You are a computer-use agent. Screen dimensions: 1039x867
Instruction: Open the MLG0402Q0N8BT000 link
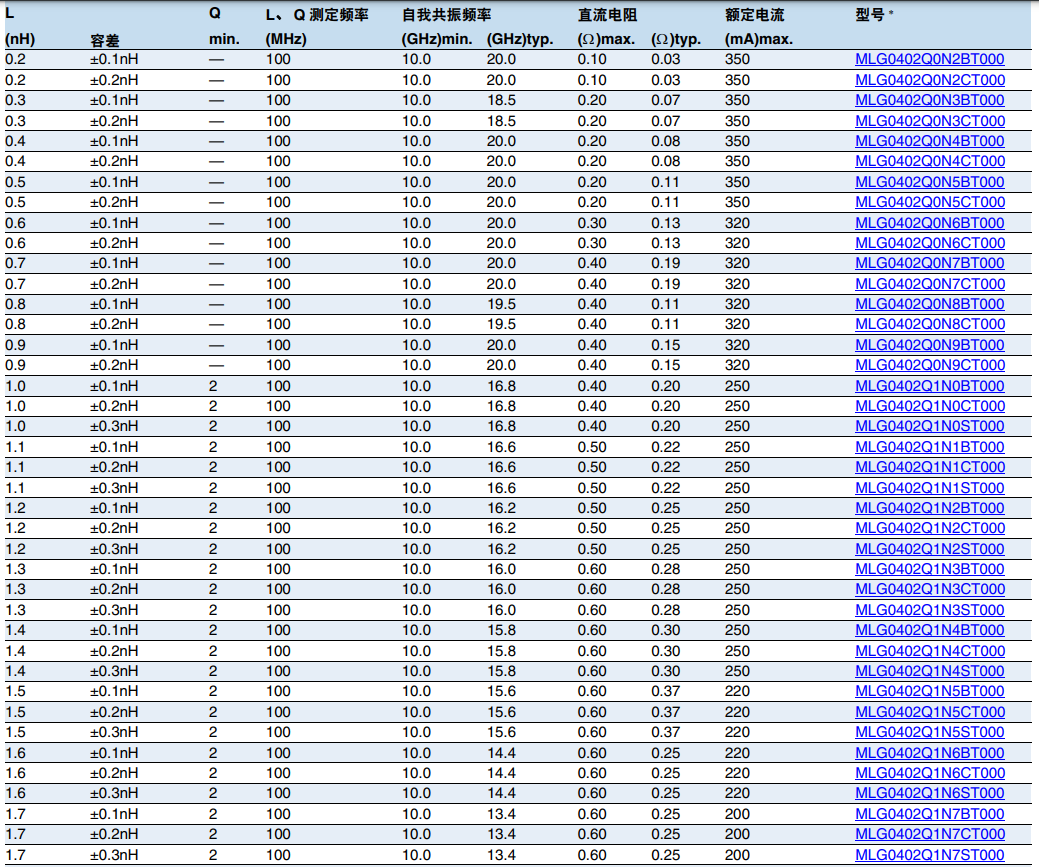[929, 304]
